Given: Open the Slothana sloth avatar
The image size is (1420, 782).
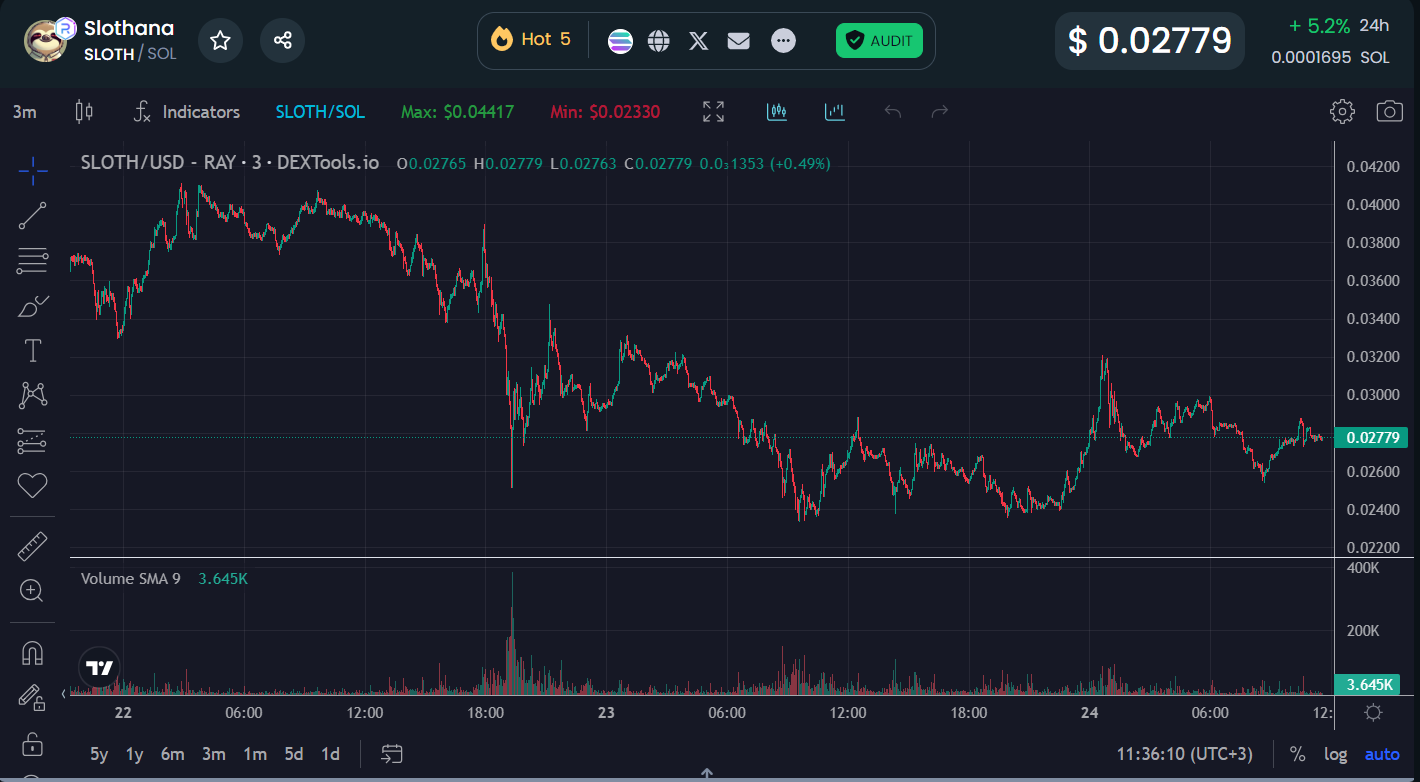Looking at the screenshot, I should [44, 41].
